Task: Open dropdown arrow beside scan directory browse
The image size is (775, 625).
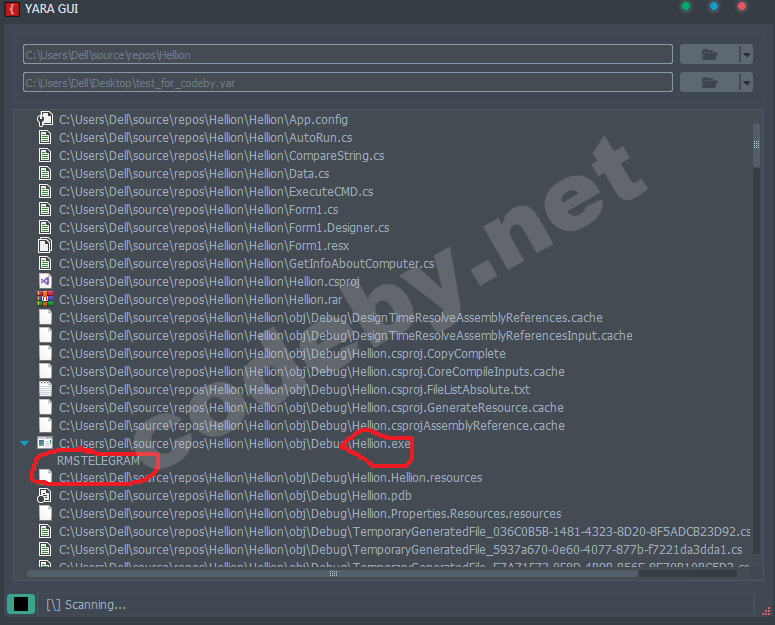Action: click(x=746, y=54)
